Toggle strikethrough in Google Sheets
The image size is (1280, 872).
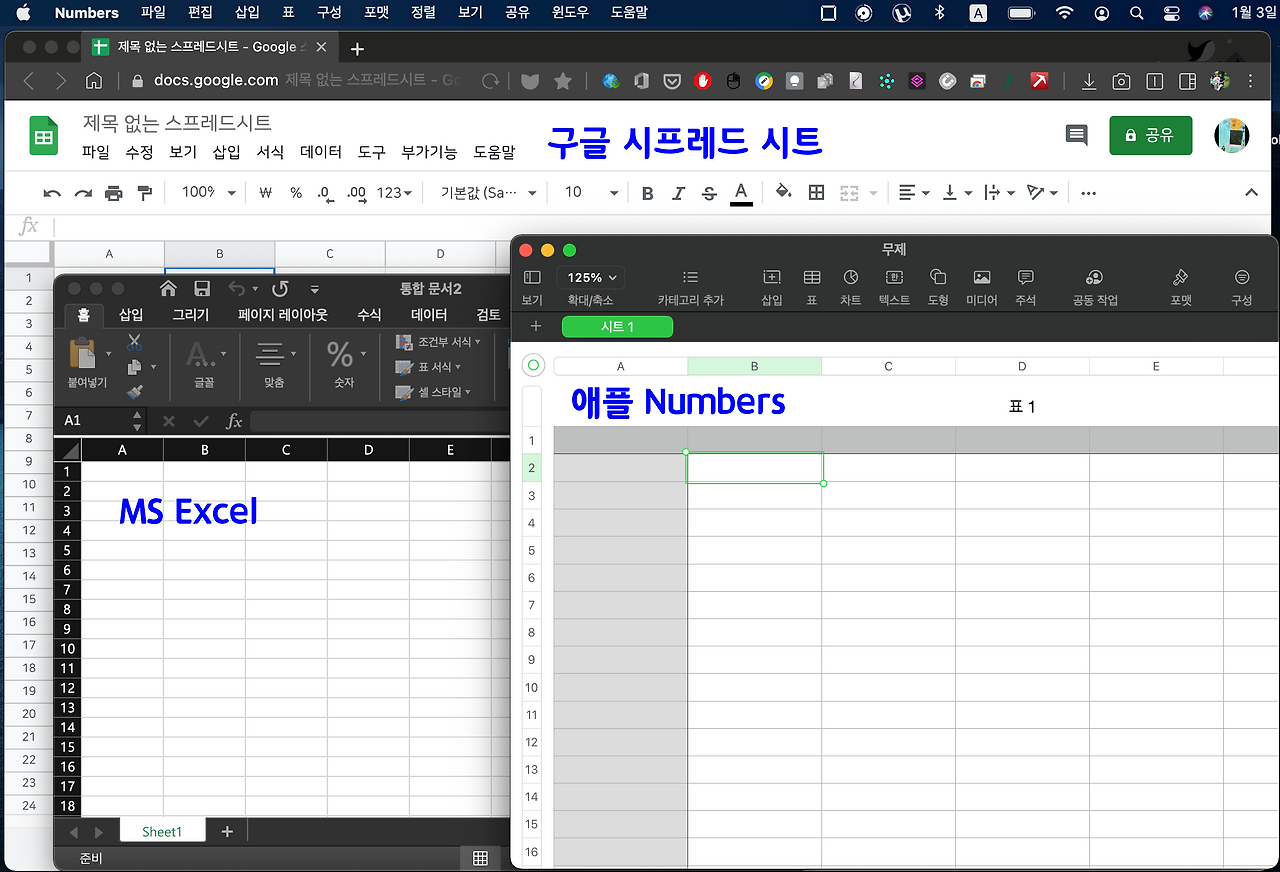(x=709, y=193)
